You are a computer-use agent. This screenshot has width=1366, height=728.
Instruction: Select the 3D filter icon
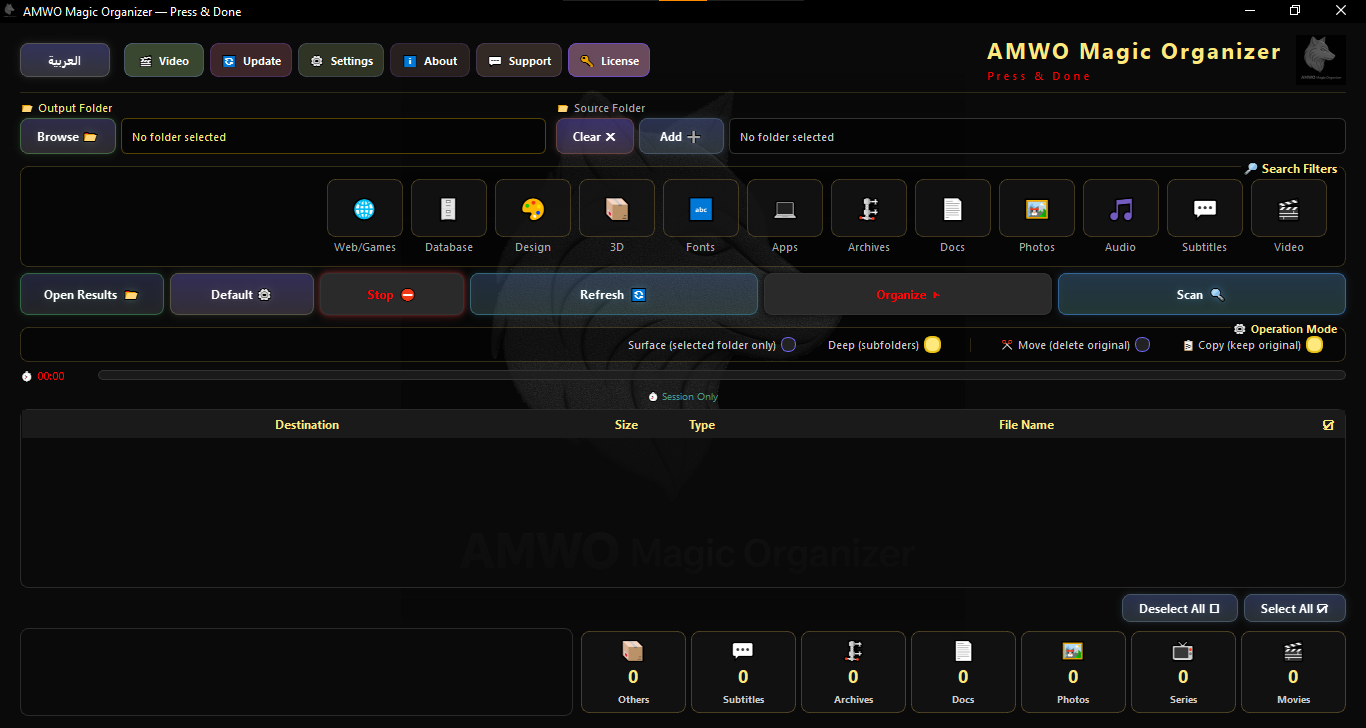pos(617,209)
